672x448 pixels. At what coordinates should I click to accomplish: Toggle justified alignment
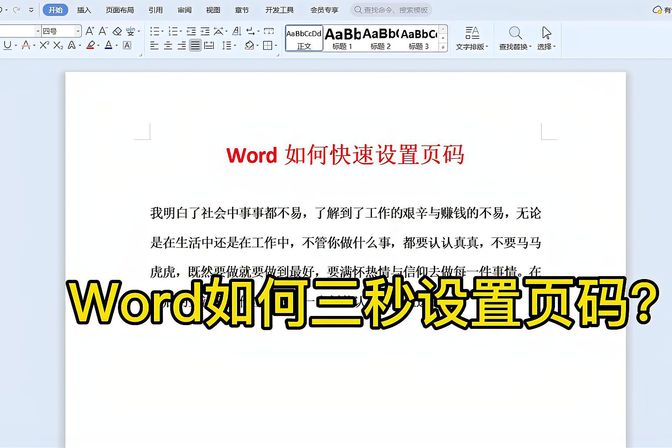195,45
